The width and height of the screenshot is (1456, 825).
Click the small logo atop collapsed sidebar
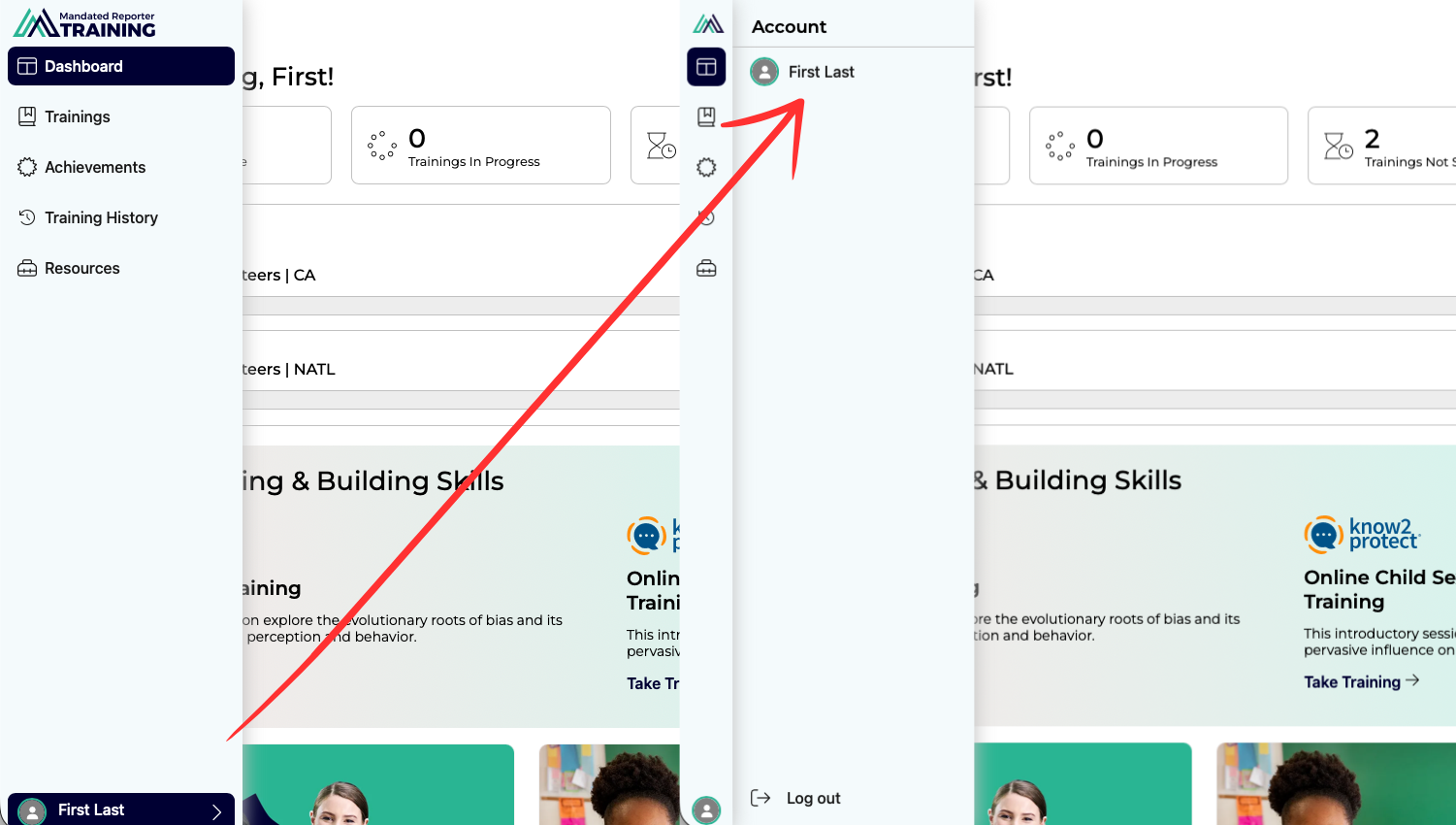point(708,23)
